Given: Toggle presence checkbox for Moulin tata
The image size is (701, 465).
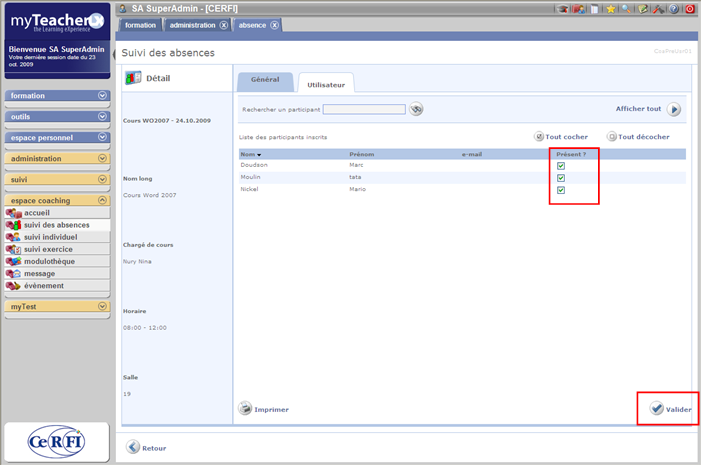Looking at the screenshot, I should pos(561,178).
